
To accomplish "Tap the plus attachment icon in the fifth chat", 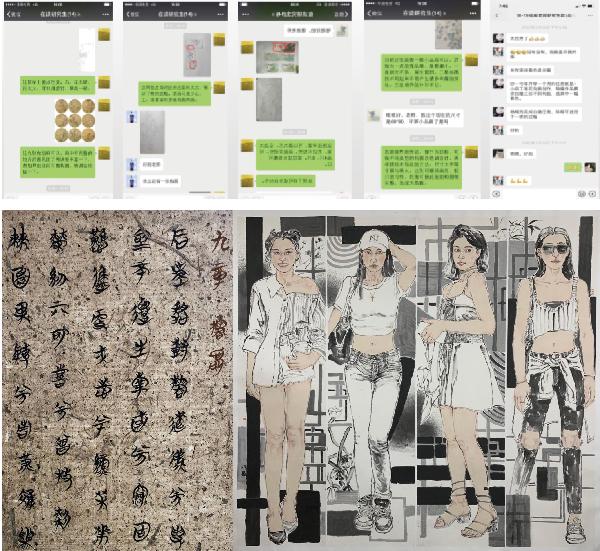I will click(592, 194).
